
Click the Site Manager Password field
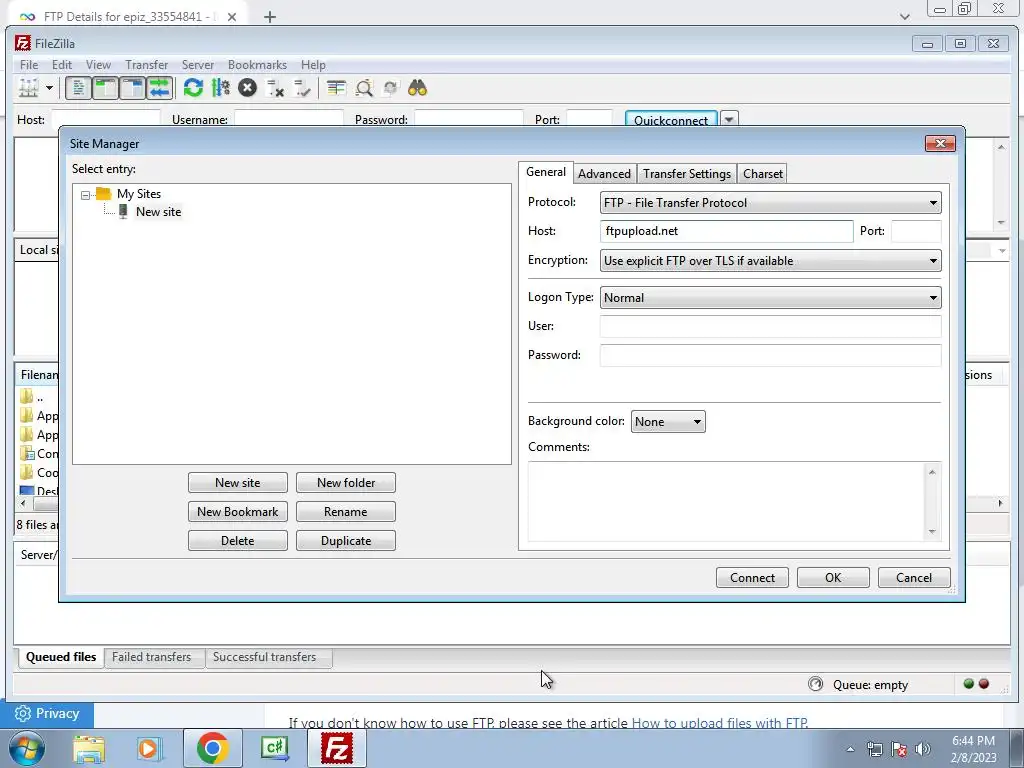pyautogui.click(x=771, y=355)
